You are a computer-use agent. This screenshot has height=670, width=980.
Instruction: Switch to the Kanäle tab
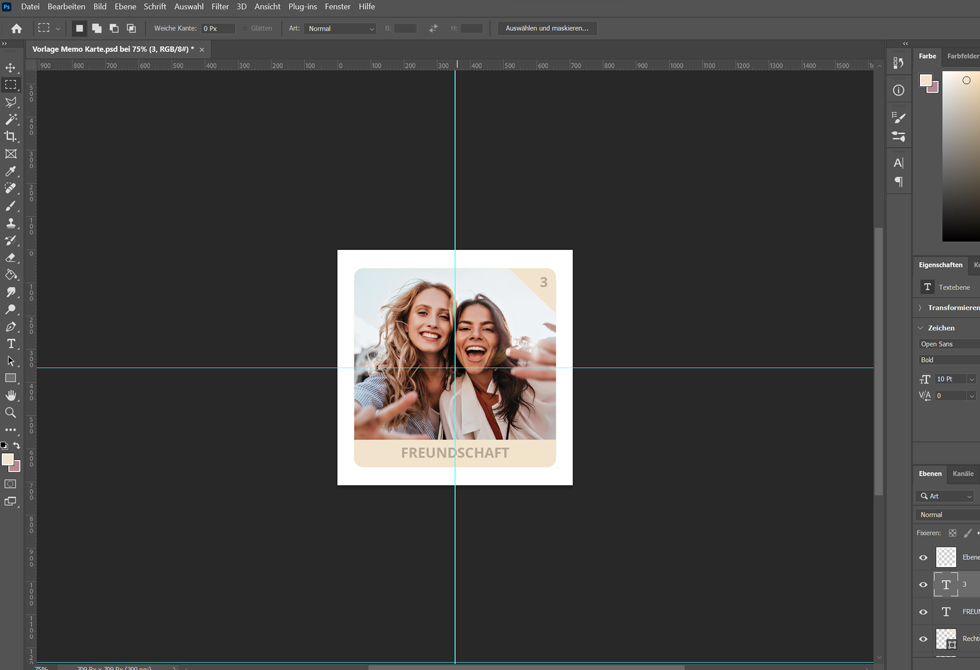962,474
